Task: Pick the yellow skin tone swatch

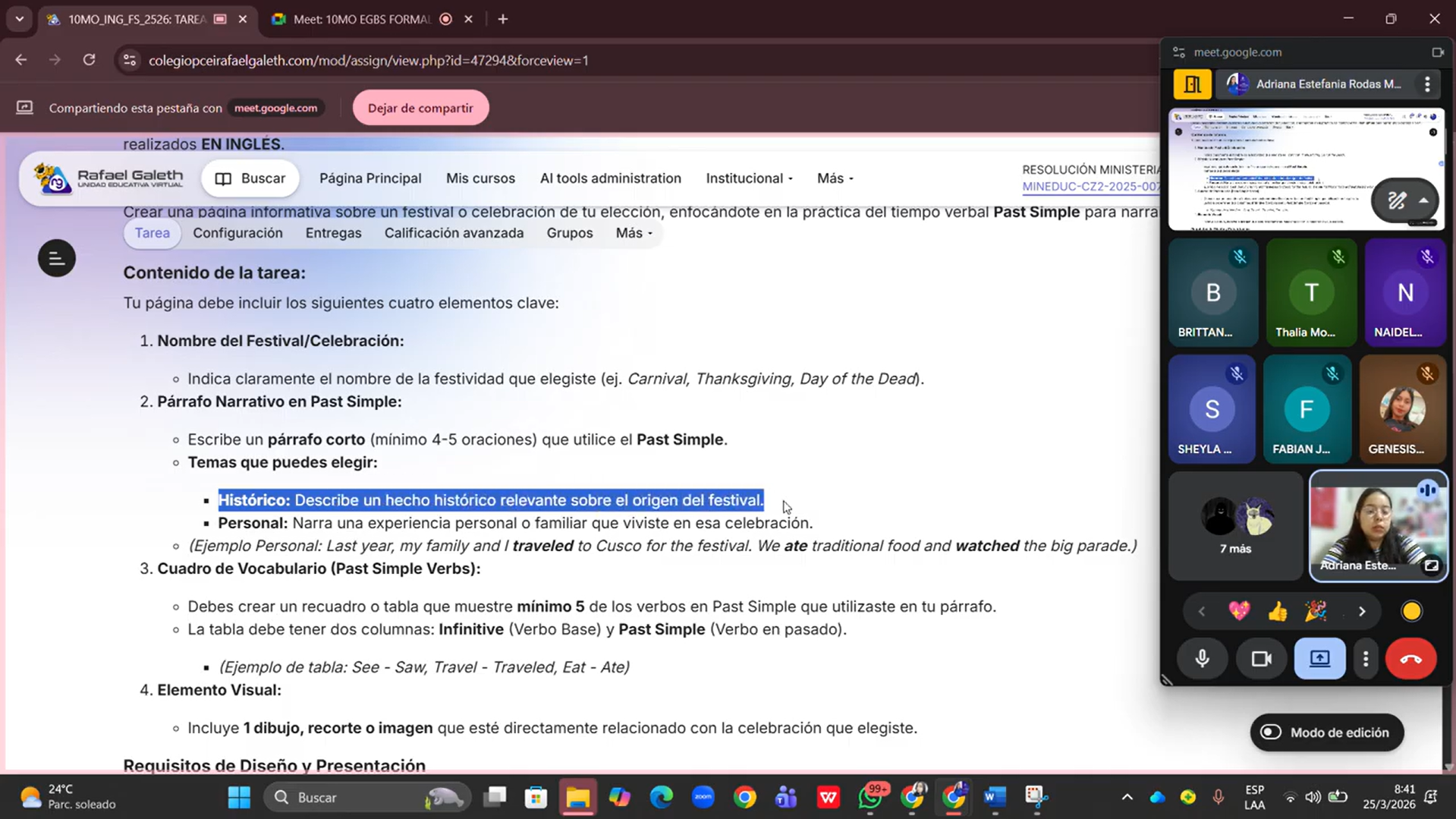Action: [x=1411, y=611]
